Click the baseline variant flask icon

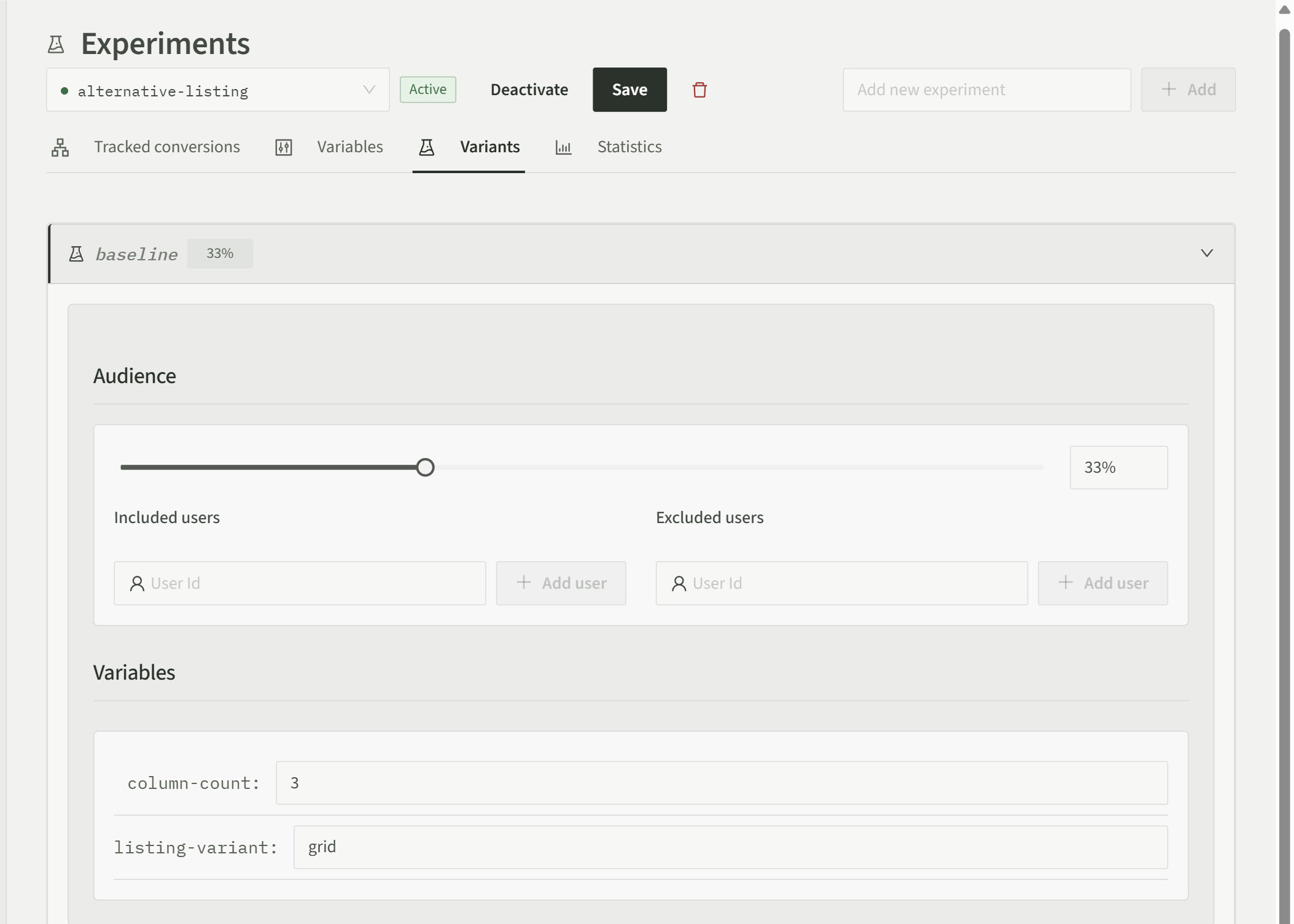(76, 254)
